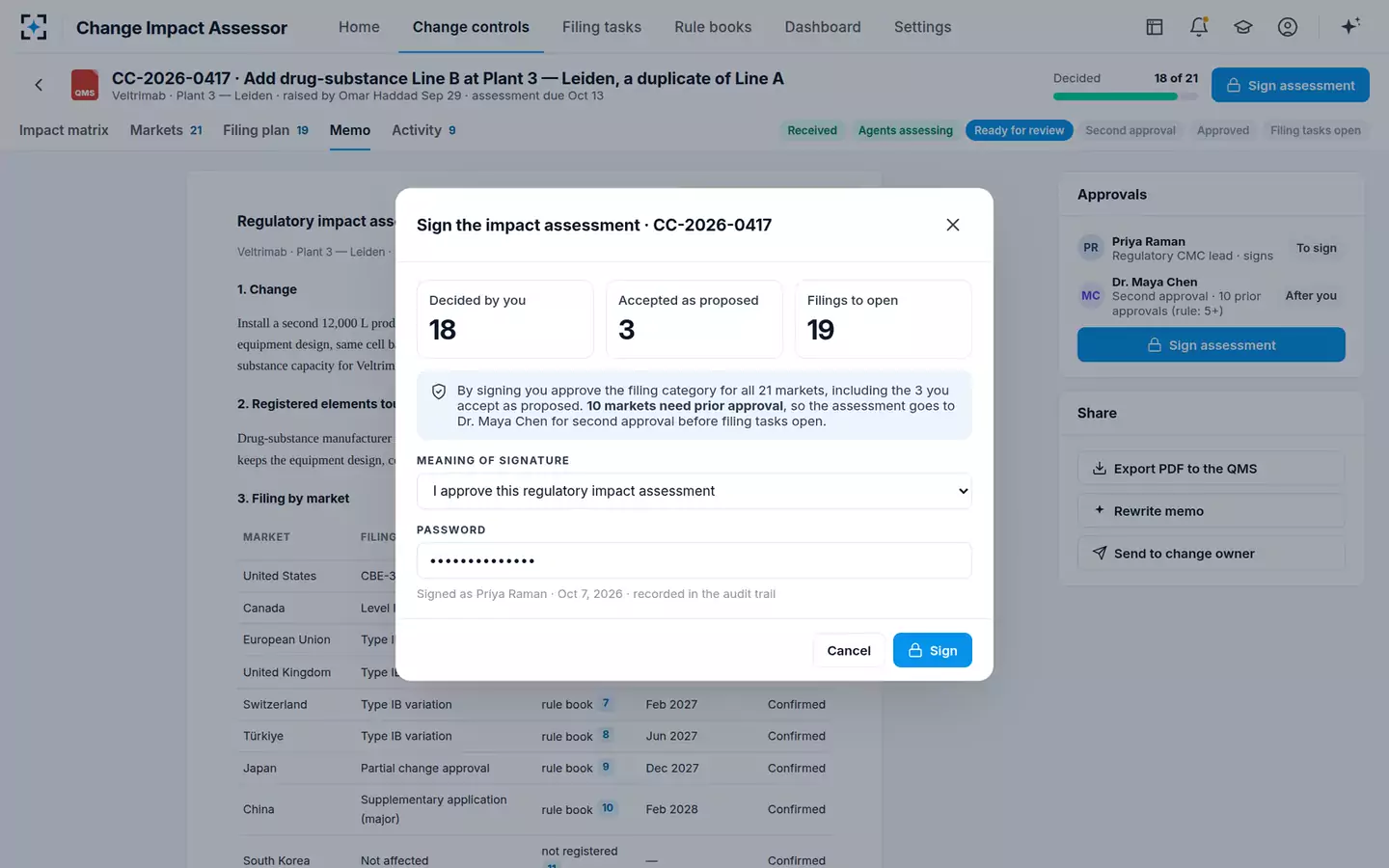Click the '3. Filing by market' heading
This screenshot has height=868, width=1389.
point(293,499)
